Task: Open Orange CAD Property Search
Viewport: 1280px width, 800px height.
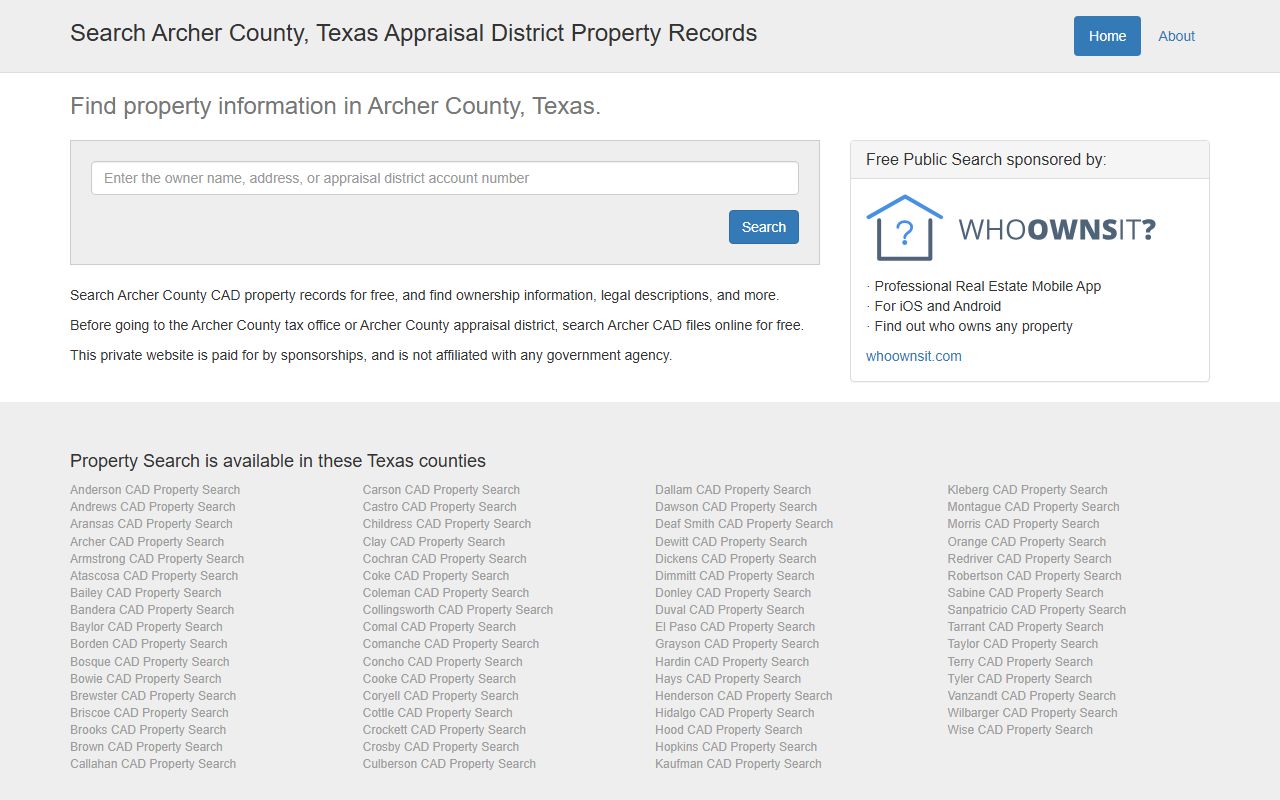Action: coord(1026,542)
